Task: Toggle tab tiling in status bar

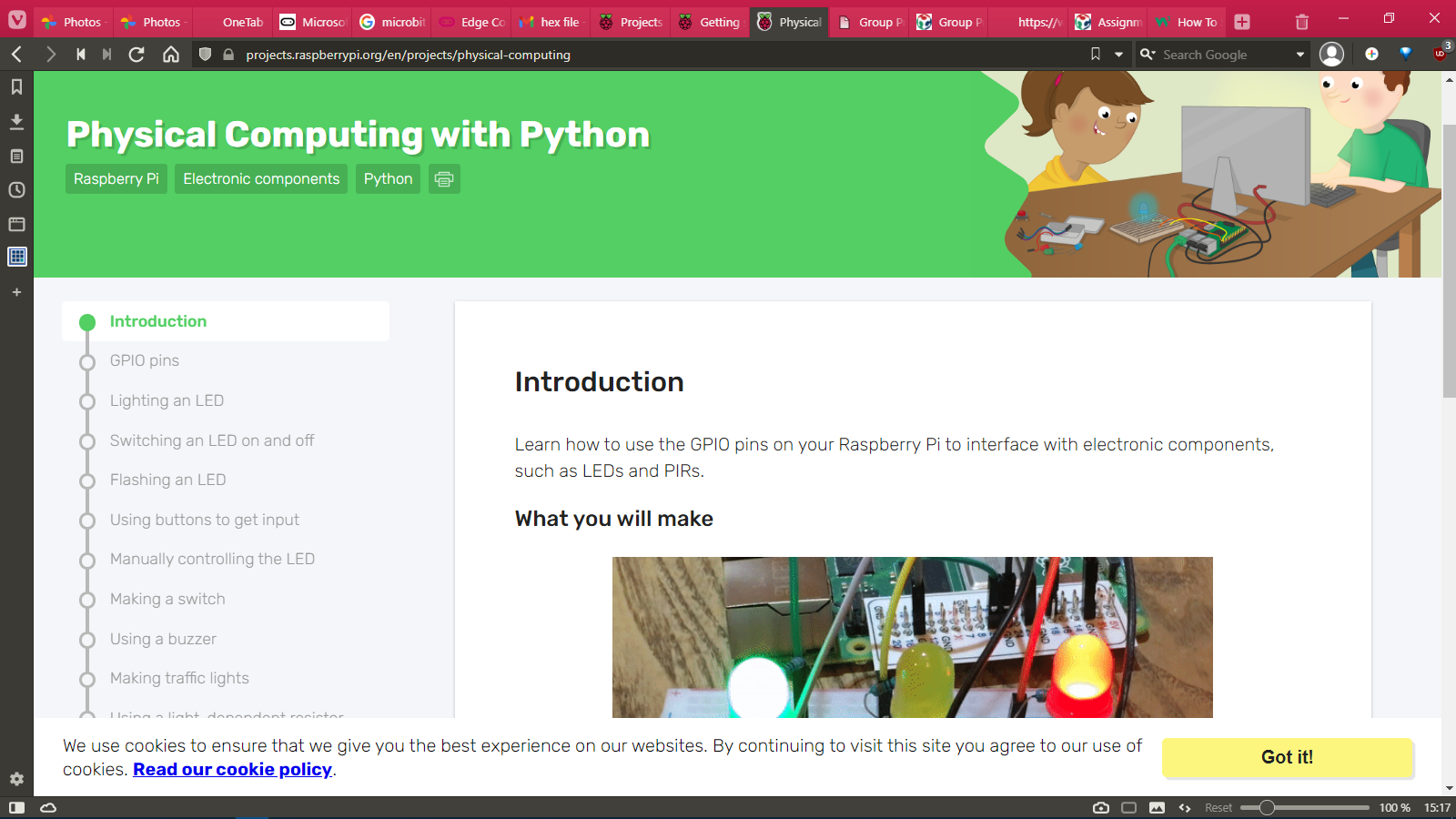Action: coord(1129,808)
